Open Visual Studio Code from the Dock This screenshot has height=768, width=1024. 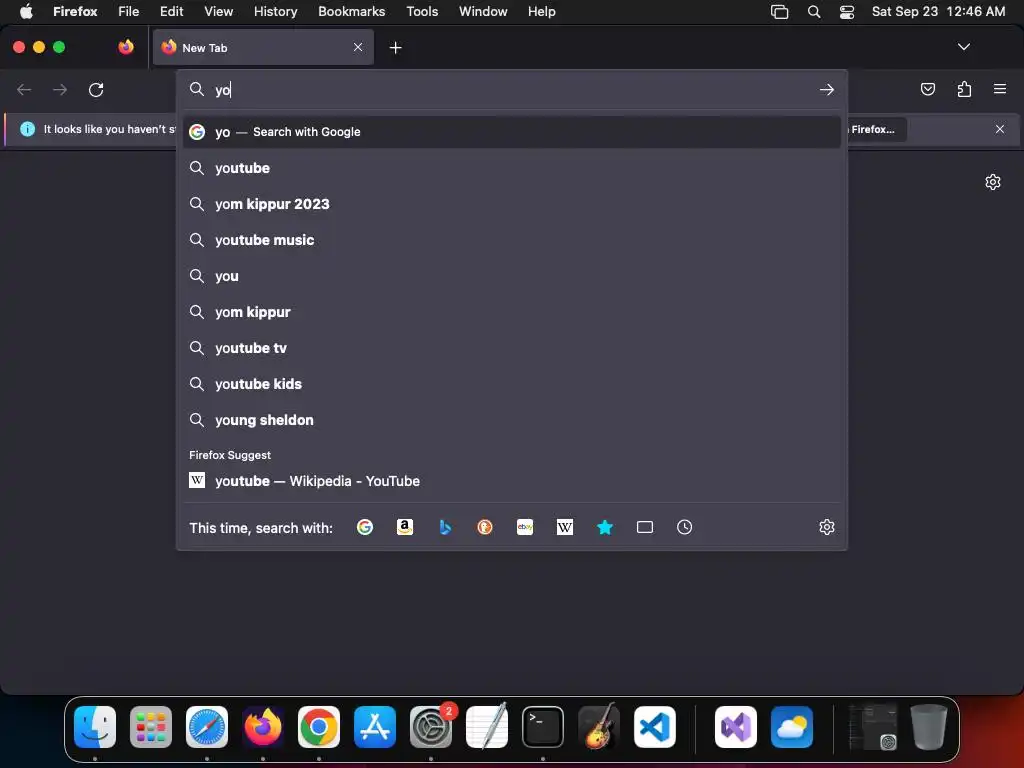[x=654, y=727]
